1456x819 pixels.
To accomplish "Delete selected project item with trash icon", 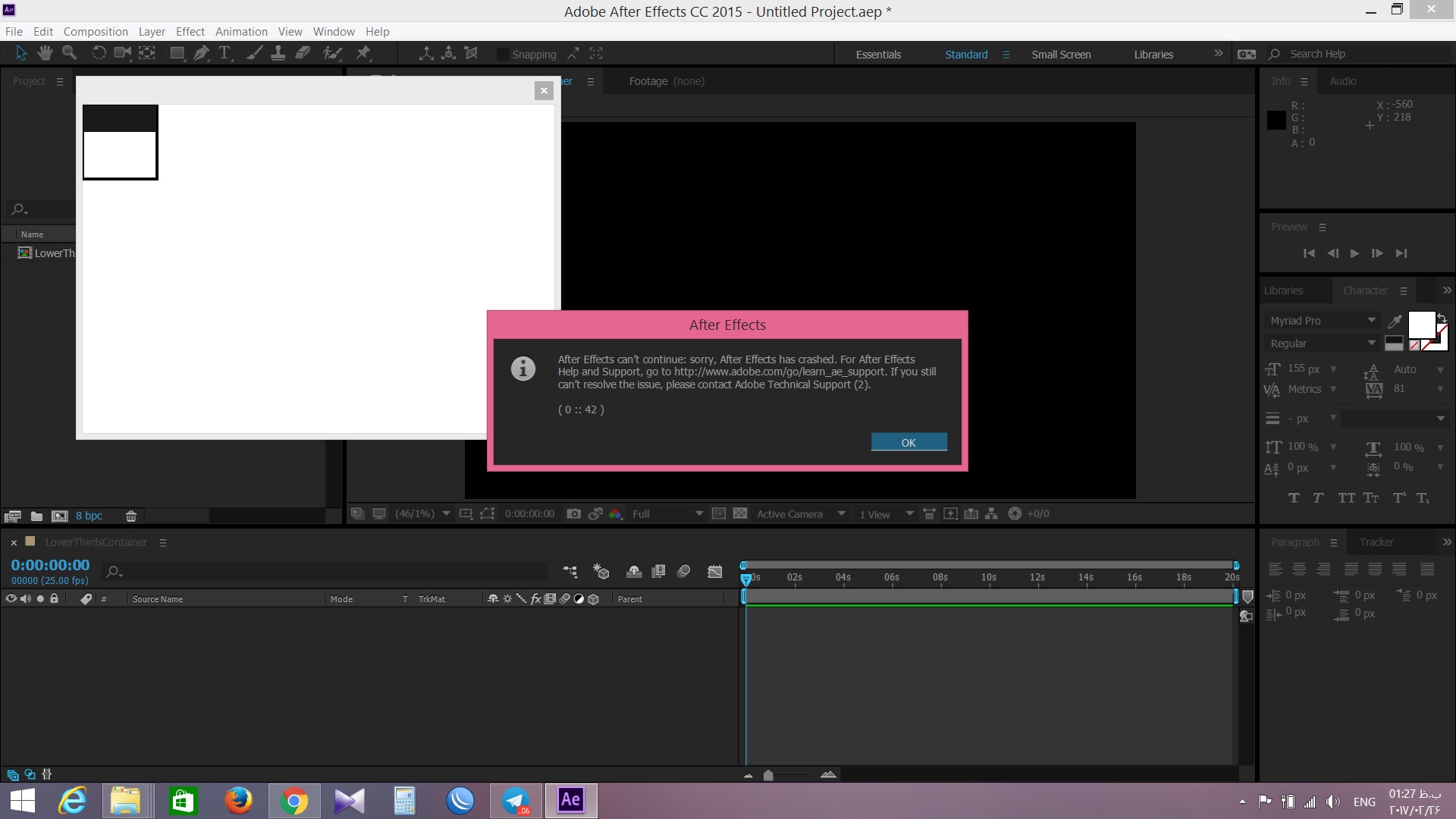I will 130,516.
